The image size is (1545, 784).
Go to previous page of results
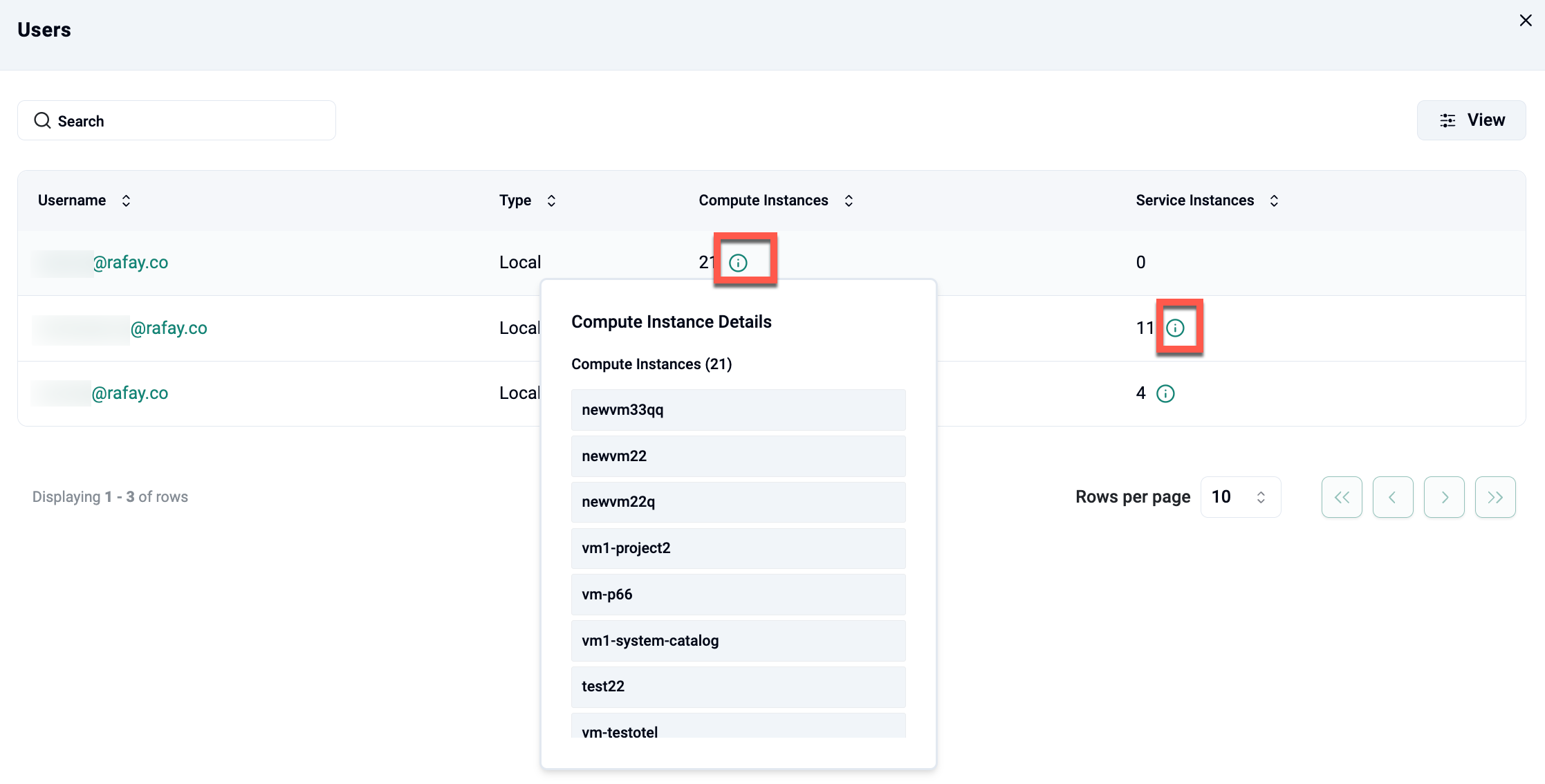1393,497
